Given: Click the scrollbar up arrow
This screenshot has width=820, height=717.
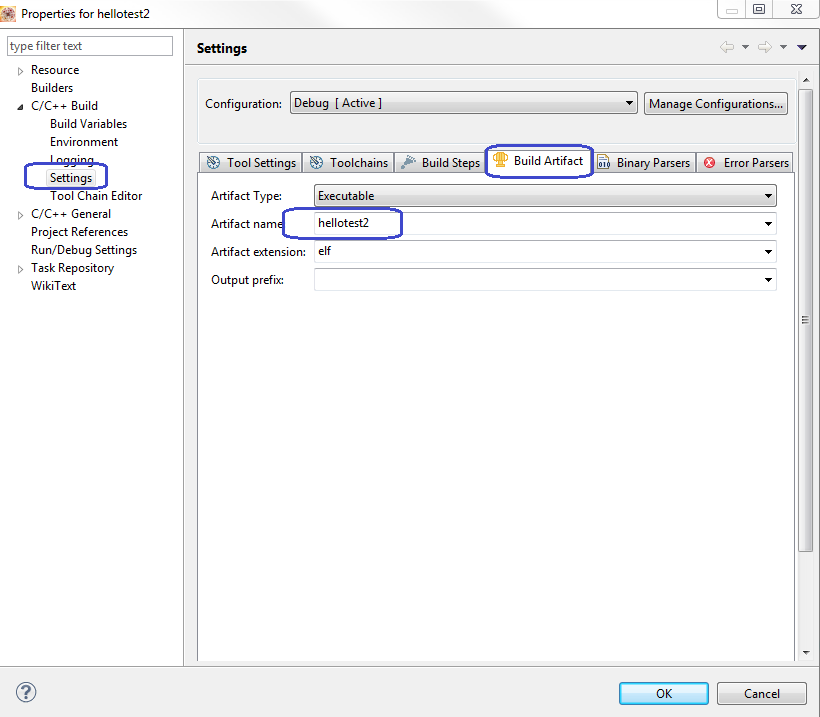Looking at the screenshot, I should click(x=806, y=80).
